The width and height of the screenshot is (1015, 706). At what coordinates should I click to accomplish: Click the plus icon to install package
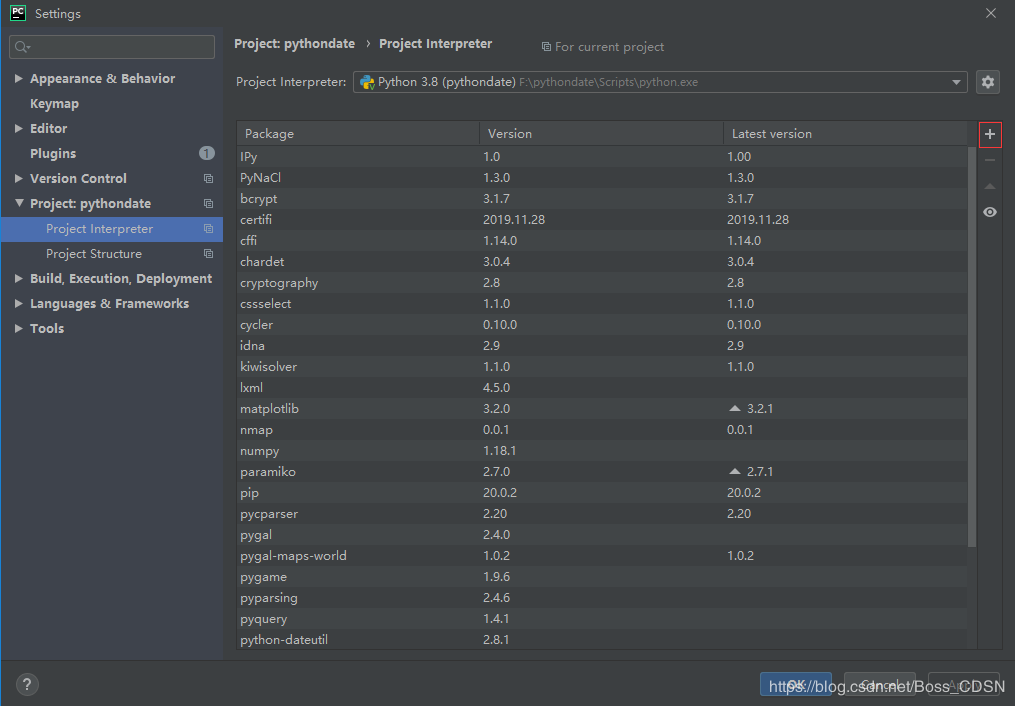(x=990, y=134)
